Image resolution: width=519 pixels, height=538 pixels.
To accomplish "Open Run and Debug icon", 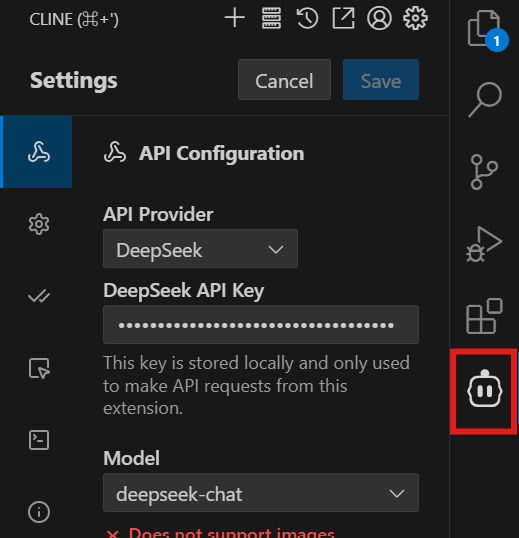I will 484,244.
